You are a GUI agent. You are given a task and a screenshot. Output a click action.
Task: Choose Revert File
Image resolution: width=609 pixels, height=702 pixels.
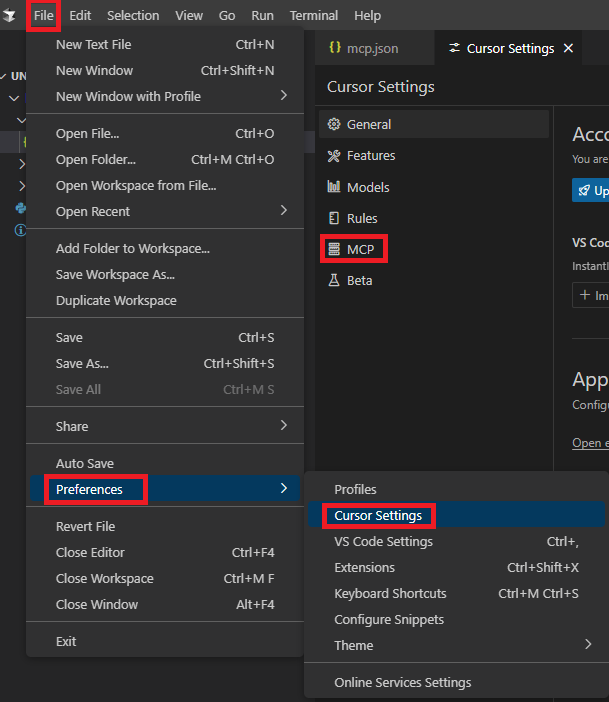point(165,526)
